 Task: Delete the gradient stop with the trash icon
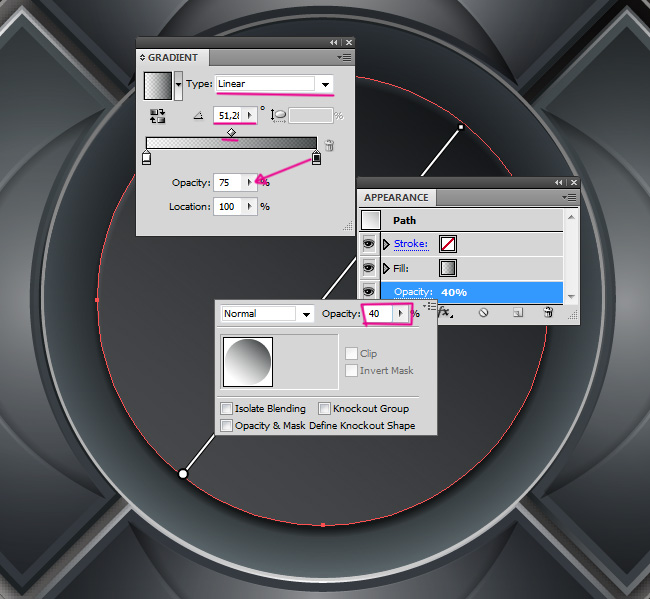point(329,146)
